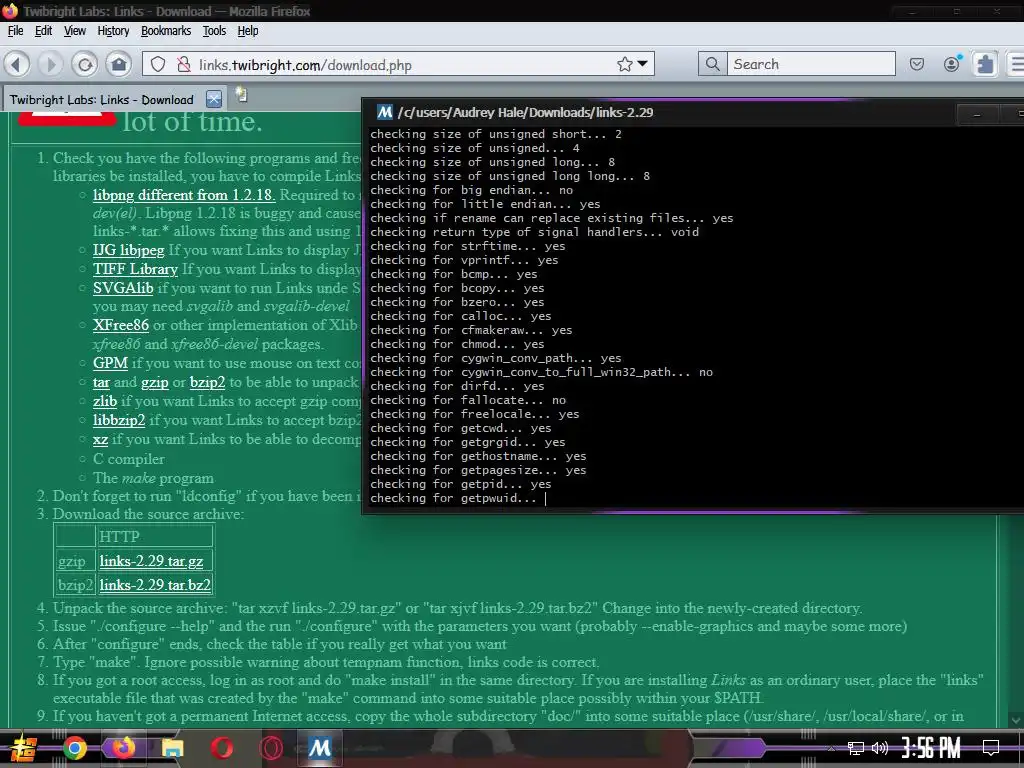Open Windows Start button
Viewport: 1024px width, 768px height.
pos(24,748)
